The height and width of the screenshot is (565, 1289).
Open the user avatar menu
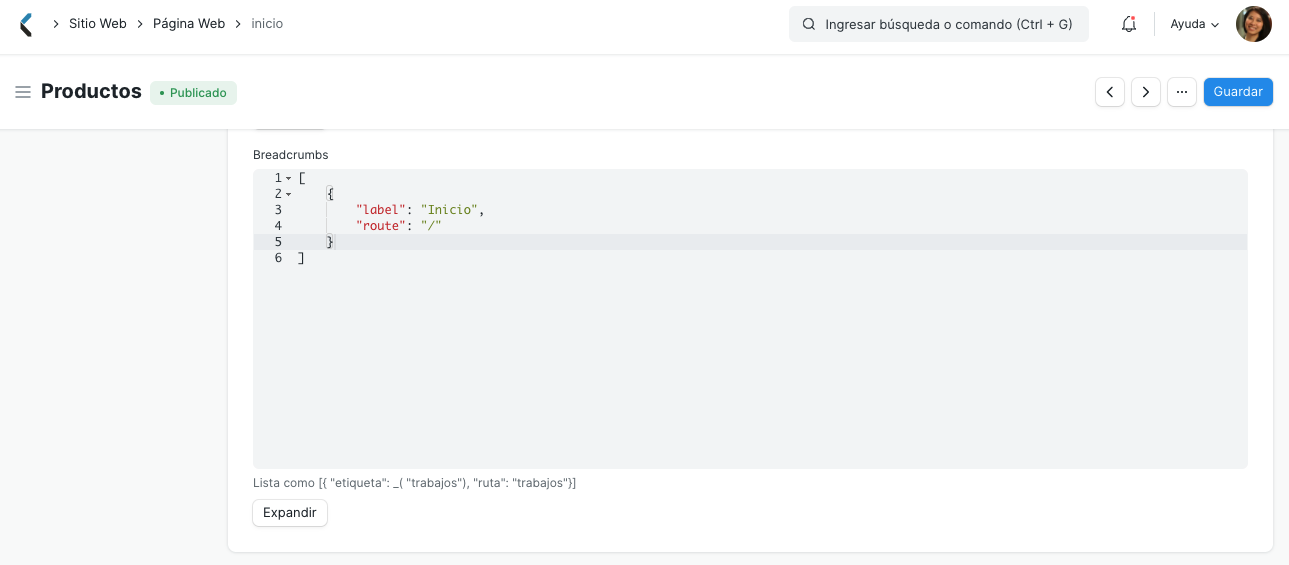coord(1254,24)
